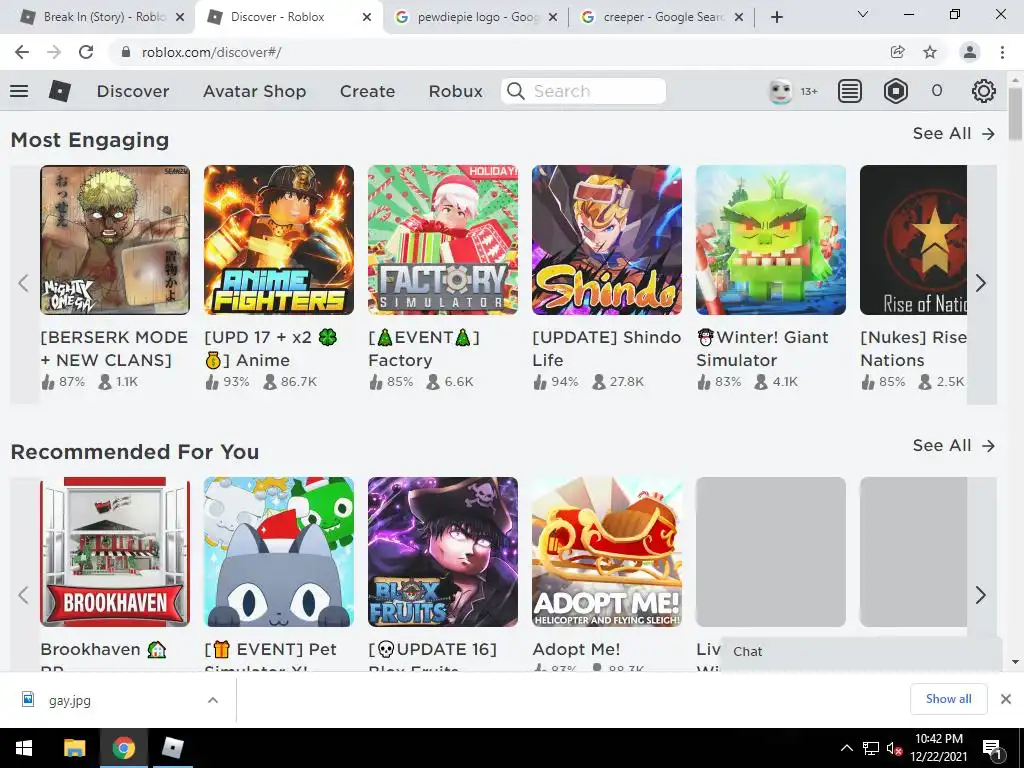View site info via lock icon
Image resolution: width=1024 pixels, height=768 pixels.
(126, 52)
